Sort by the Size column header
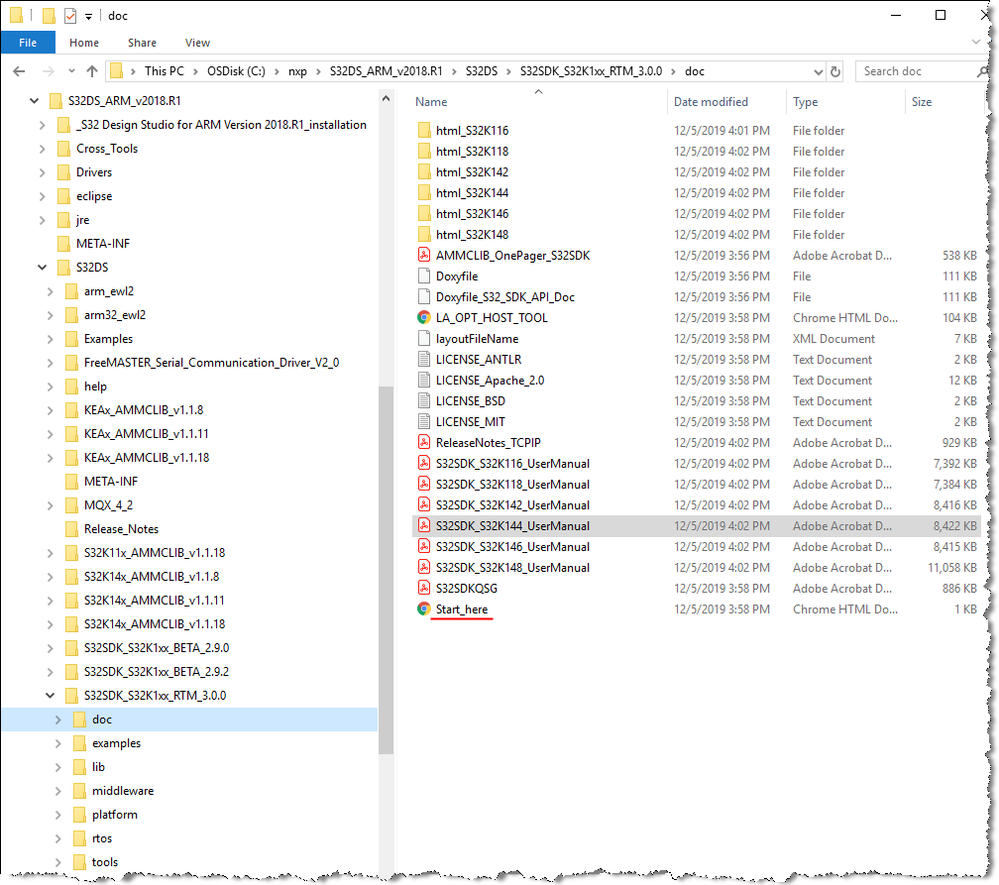Screen dimensions: 999x885 tap(921, 102)
